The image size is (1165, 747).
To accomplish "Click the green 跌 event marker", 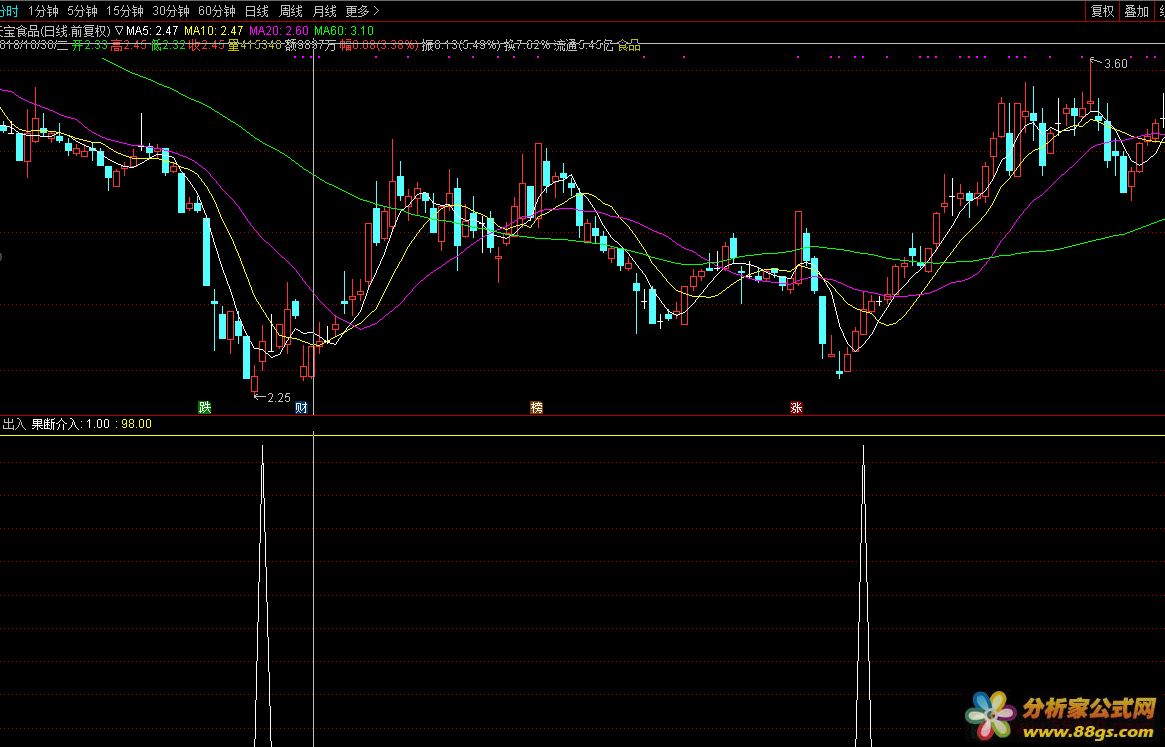I will coord(205,407).
